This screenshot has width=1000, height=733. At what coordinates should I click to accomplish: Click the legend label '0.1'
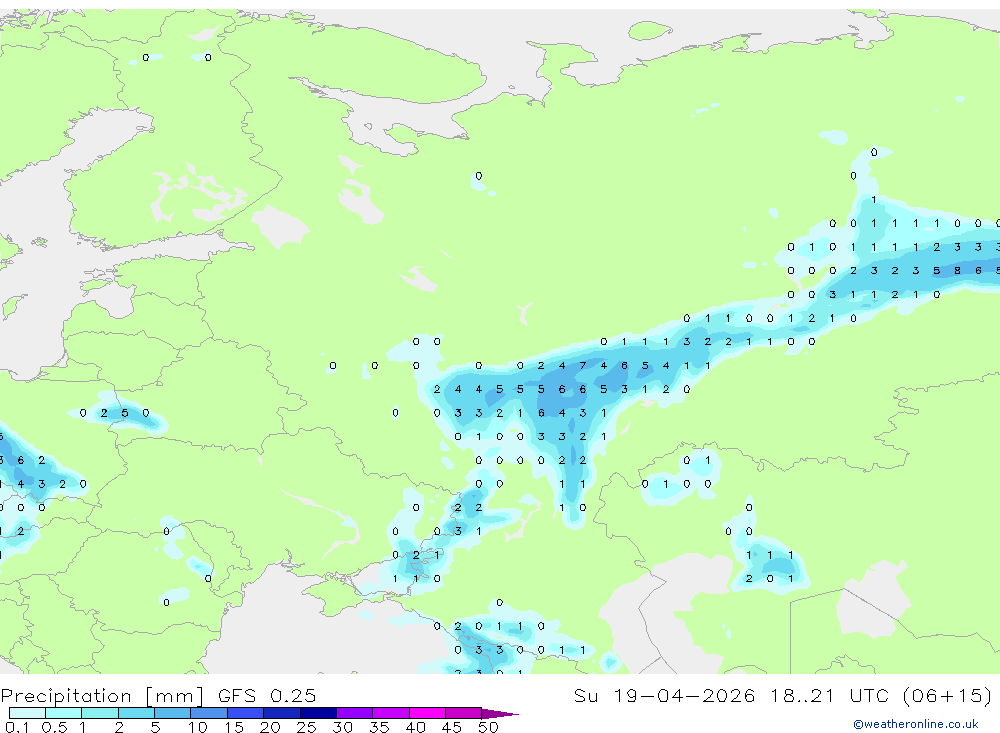tap(17, 727)
